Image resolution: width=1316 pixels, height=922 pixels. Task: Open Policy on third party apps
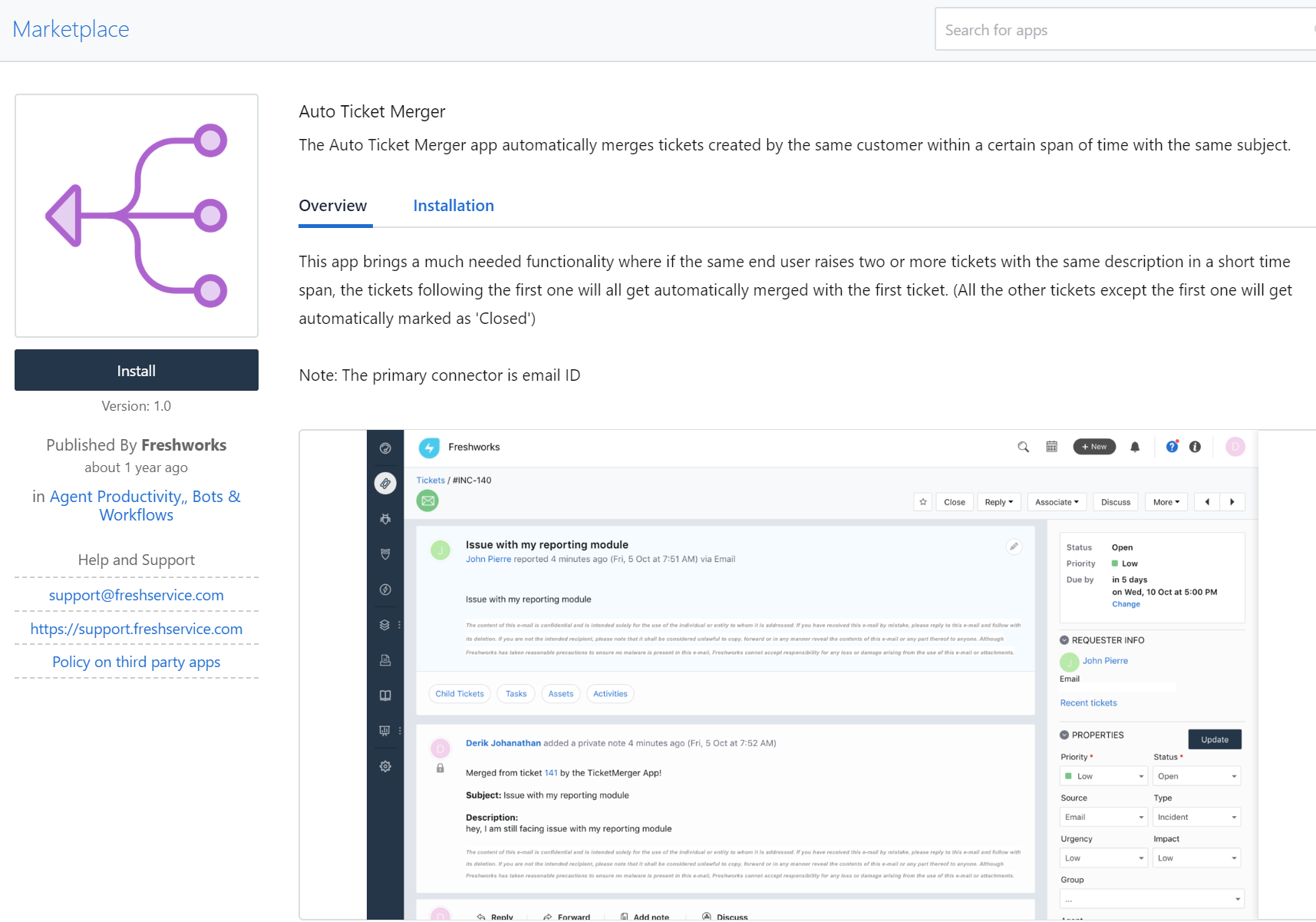coord(137,662)
